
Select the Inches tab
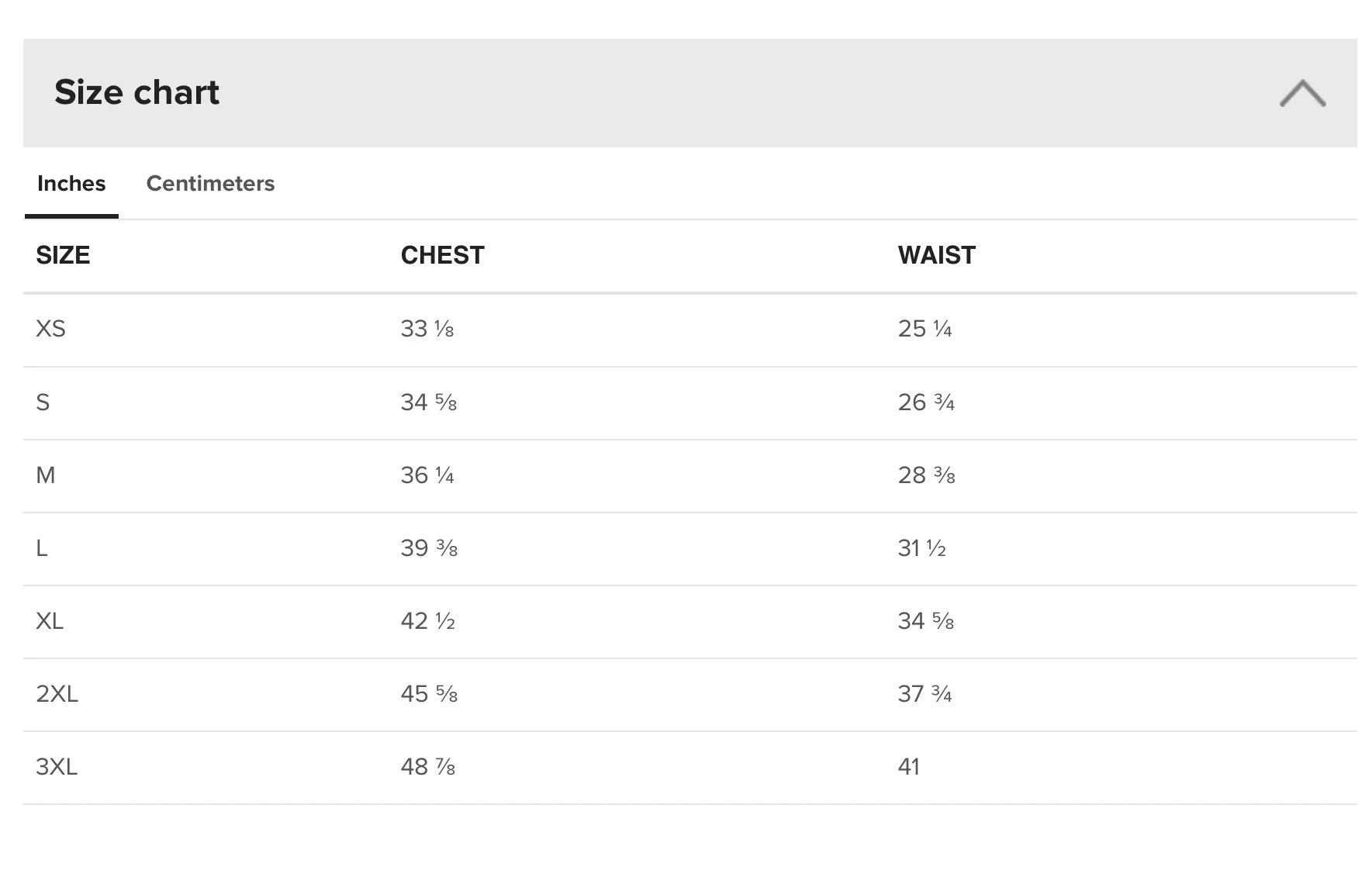(x=71, y=184)
